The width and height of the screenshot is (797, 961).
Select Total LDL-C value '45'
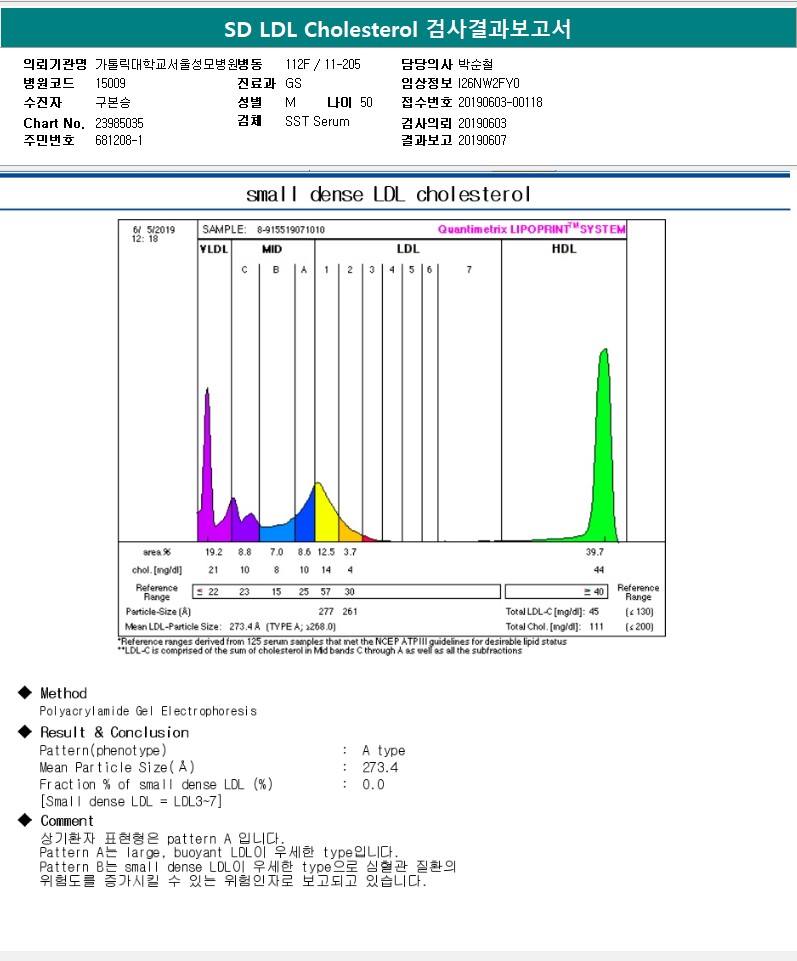594,612
